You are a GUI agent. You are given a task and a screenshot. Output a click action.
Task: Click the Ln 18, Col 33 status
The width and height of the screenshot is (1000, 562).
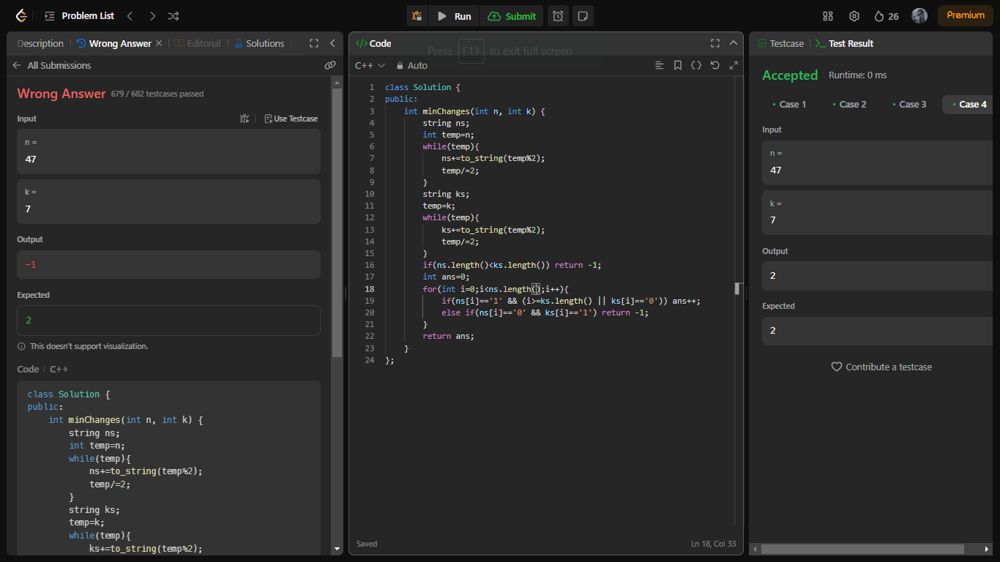pyautogui.click(x=713, y=544)
